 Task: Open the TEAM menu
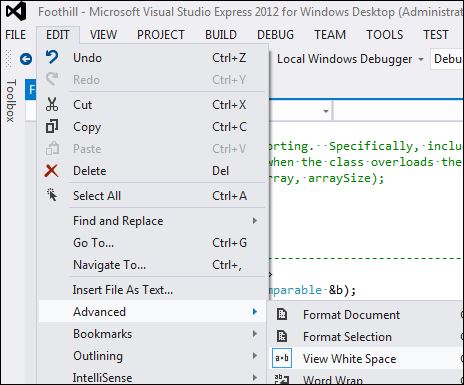[x=330, y=35]
